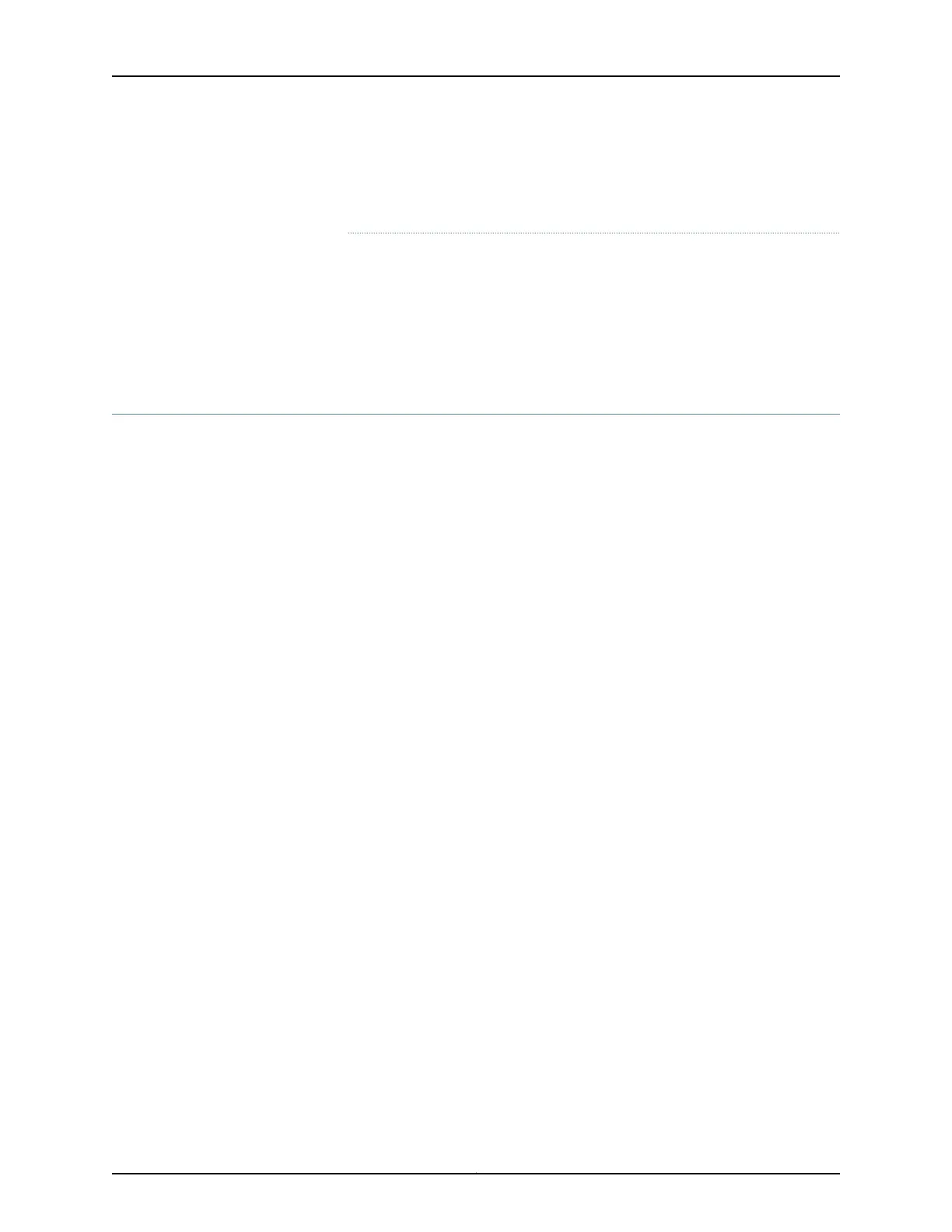Click the right end of the dotted line
This screenshot has width=952, height=1232.
(838, 233)
